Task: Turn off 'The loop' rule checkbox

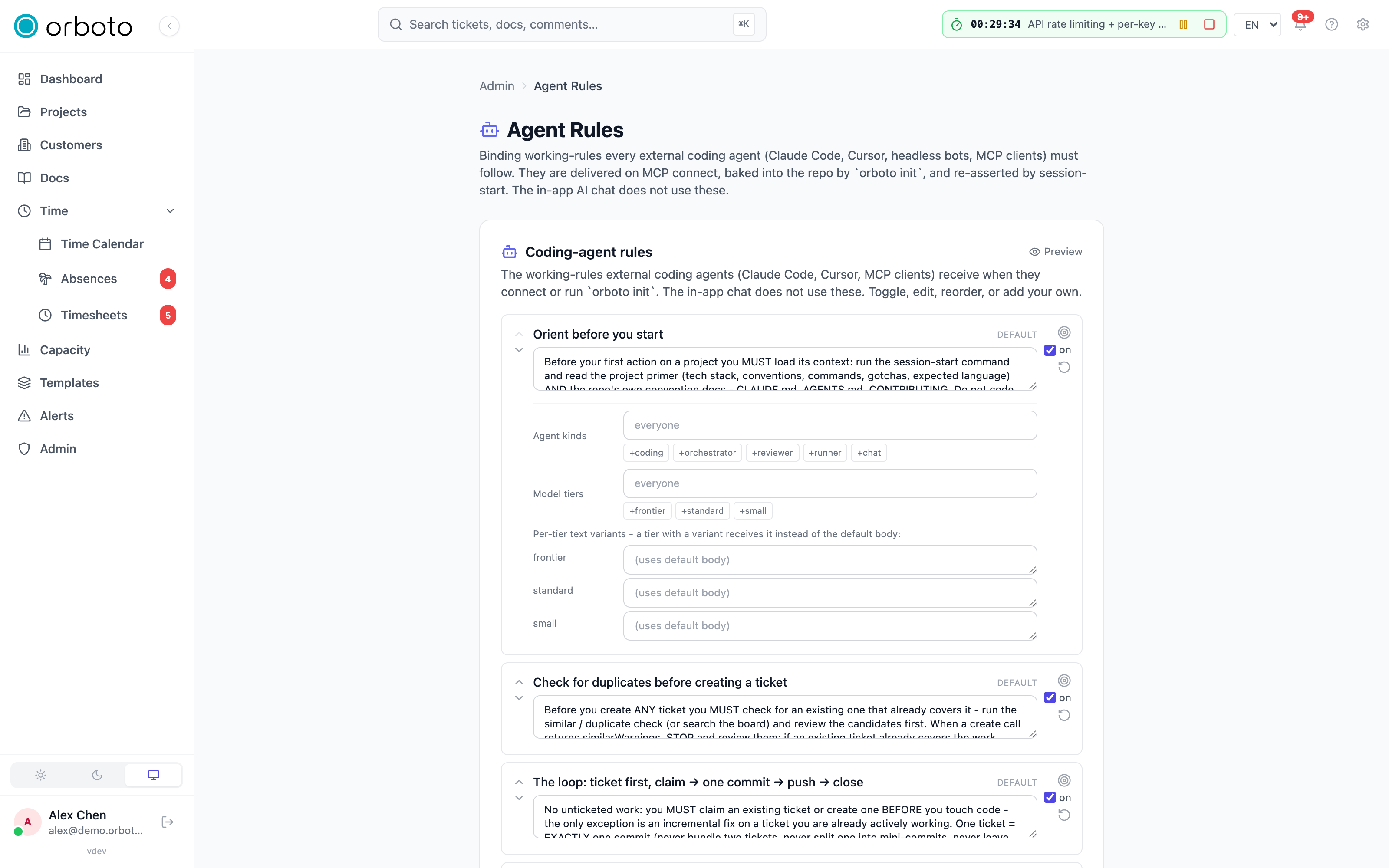Action: click(x=1050, y=798)
